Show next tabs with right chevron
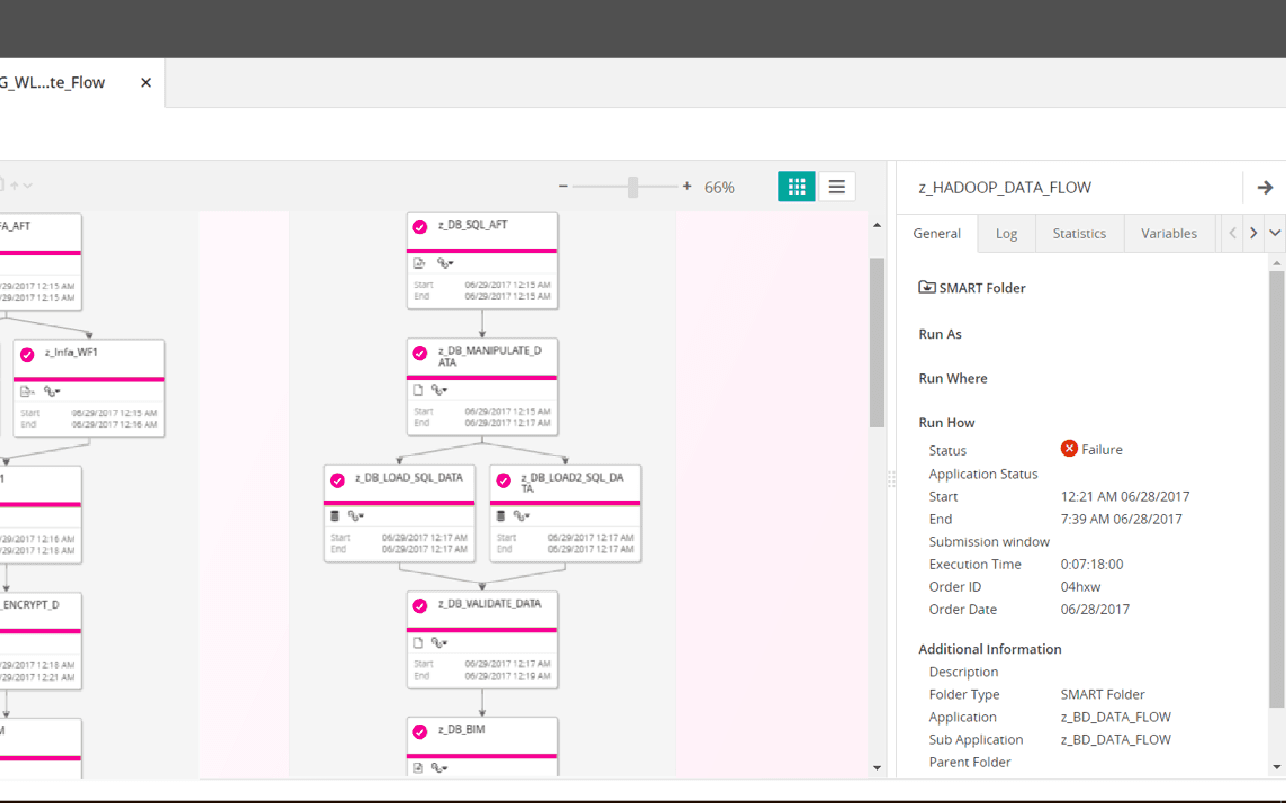This screenshot has width=1286, height=804. tap(1254, 233)
